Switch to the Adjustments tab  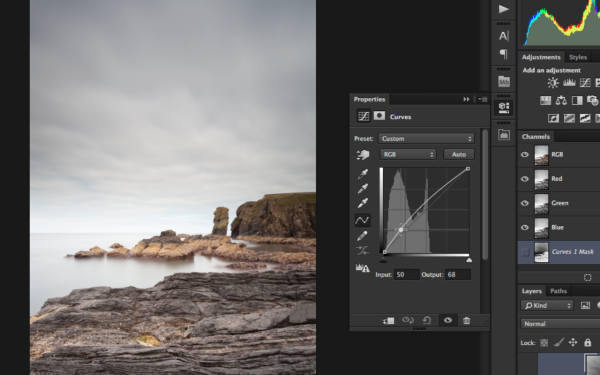pos(541,57)
